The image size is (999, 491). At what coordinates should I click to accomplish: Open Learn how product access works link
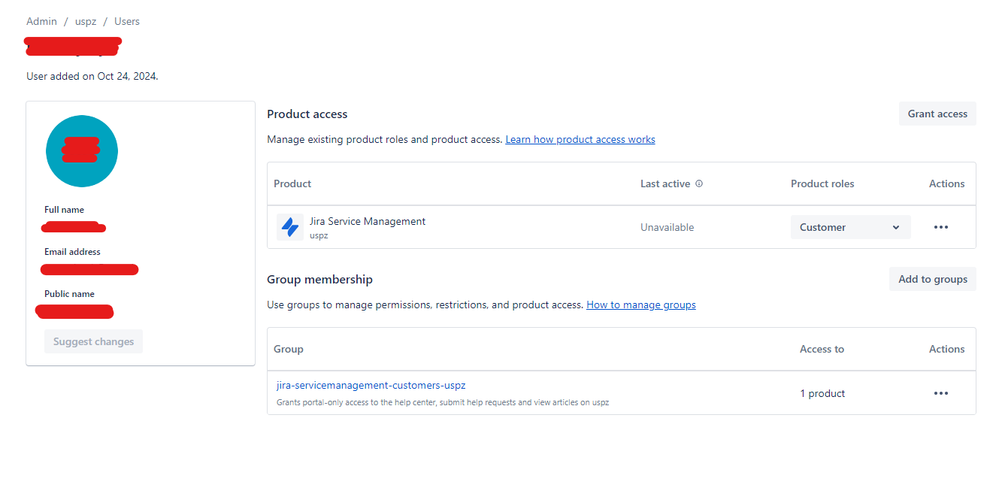(580, 140)
